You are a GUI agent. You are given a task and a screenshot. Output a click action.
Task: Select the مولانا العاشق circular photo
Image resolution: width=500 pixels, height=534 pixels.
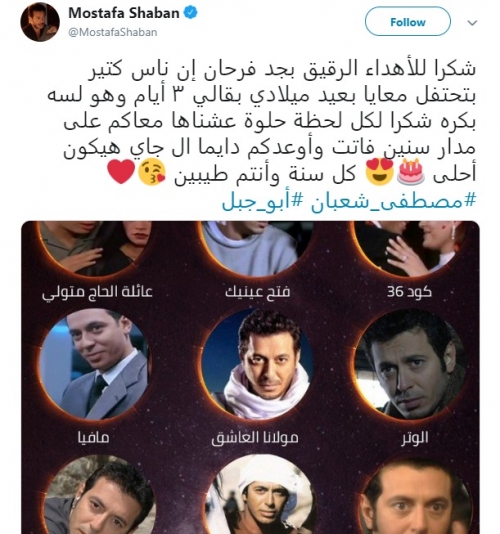tap(256, 364)
